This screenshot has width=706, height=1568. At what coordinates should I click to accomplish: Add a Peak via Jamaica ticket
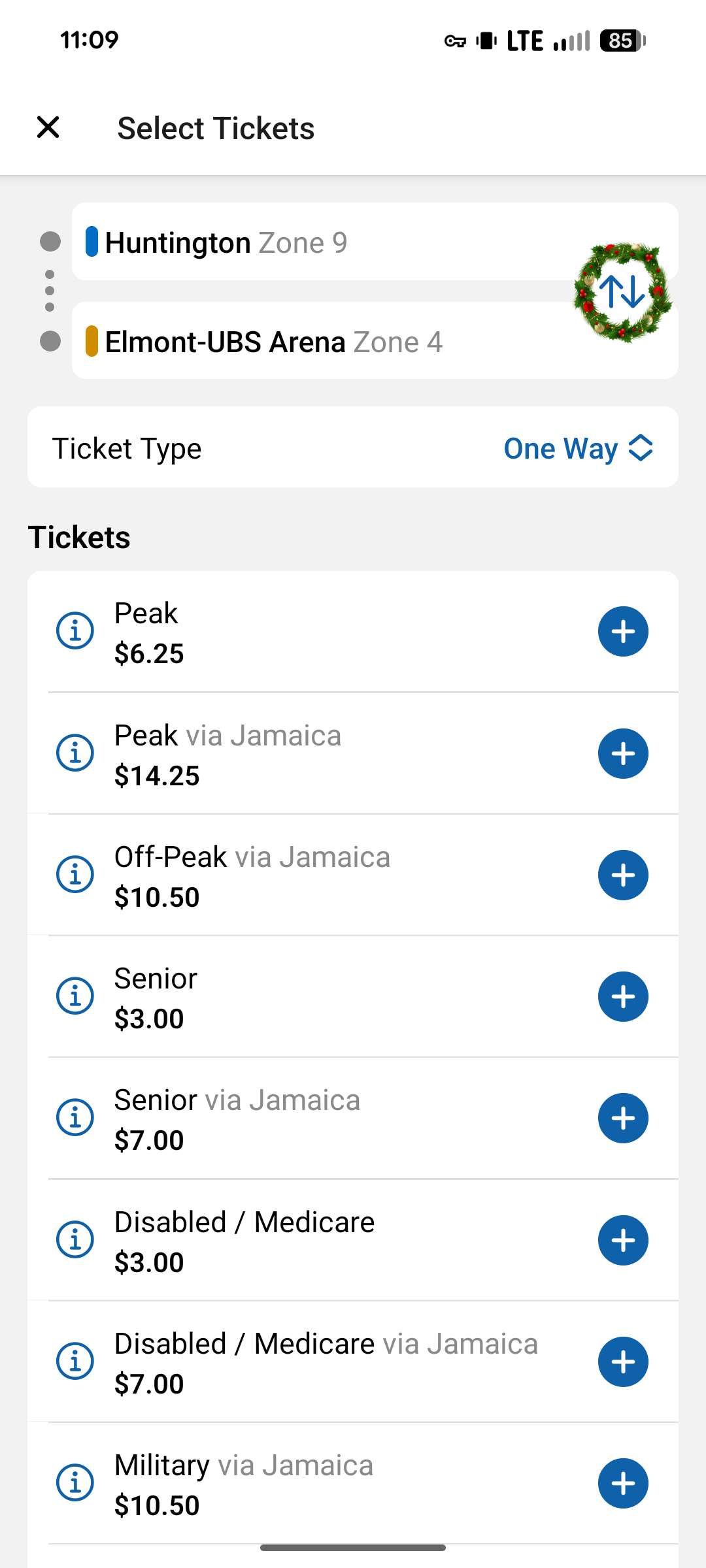(x=623, y=753)
